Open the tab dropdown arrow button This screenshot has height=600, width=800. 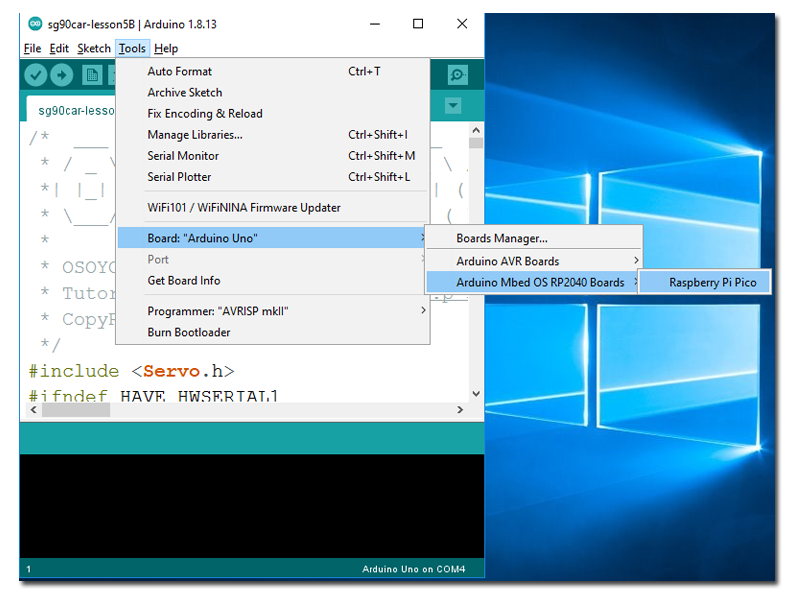coord(453,106)
